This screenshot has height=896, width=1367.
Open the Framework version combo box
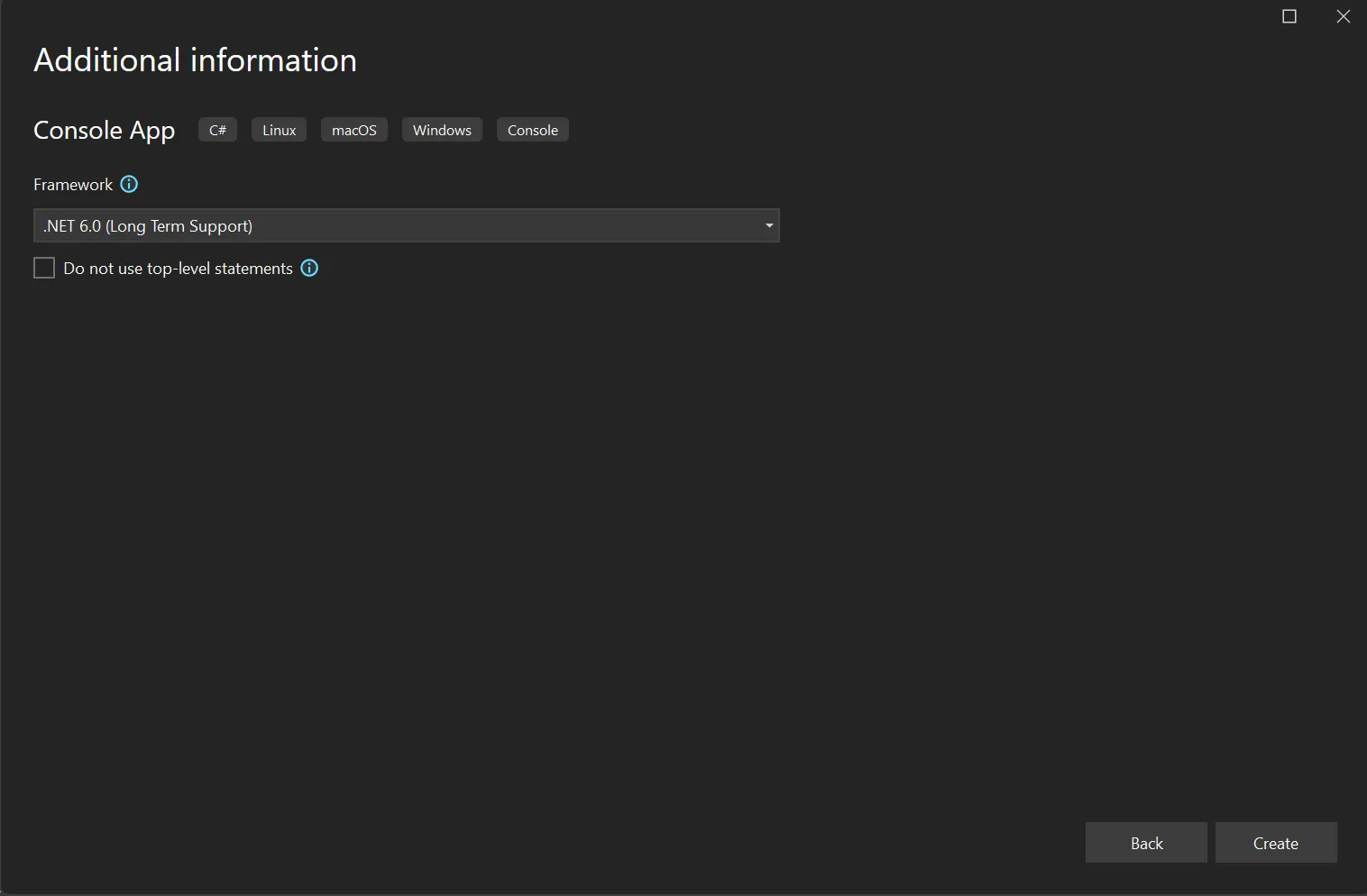pos(406,225)
